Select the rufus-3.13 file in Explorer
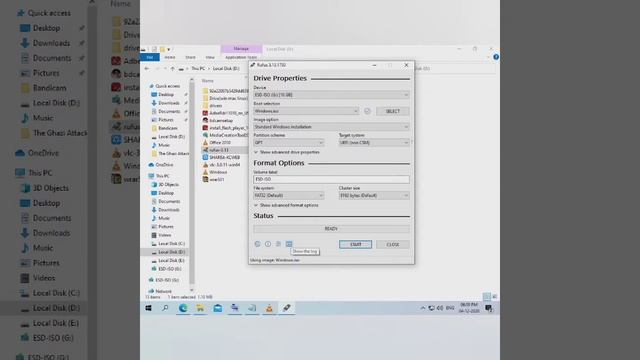Image resolution: width=640 pixels, height=360 pixels. pyautogui.click(x=219, y=150)
